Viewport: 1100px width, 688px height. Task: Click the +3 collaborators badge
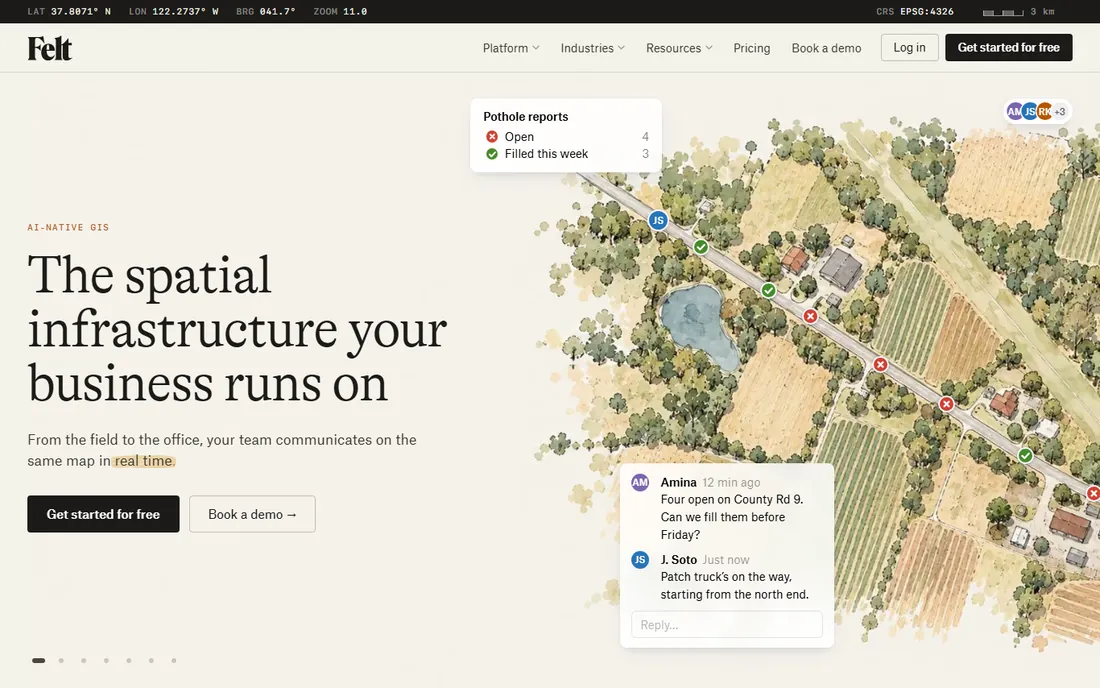tap(1059, 112)
